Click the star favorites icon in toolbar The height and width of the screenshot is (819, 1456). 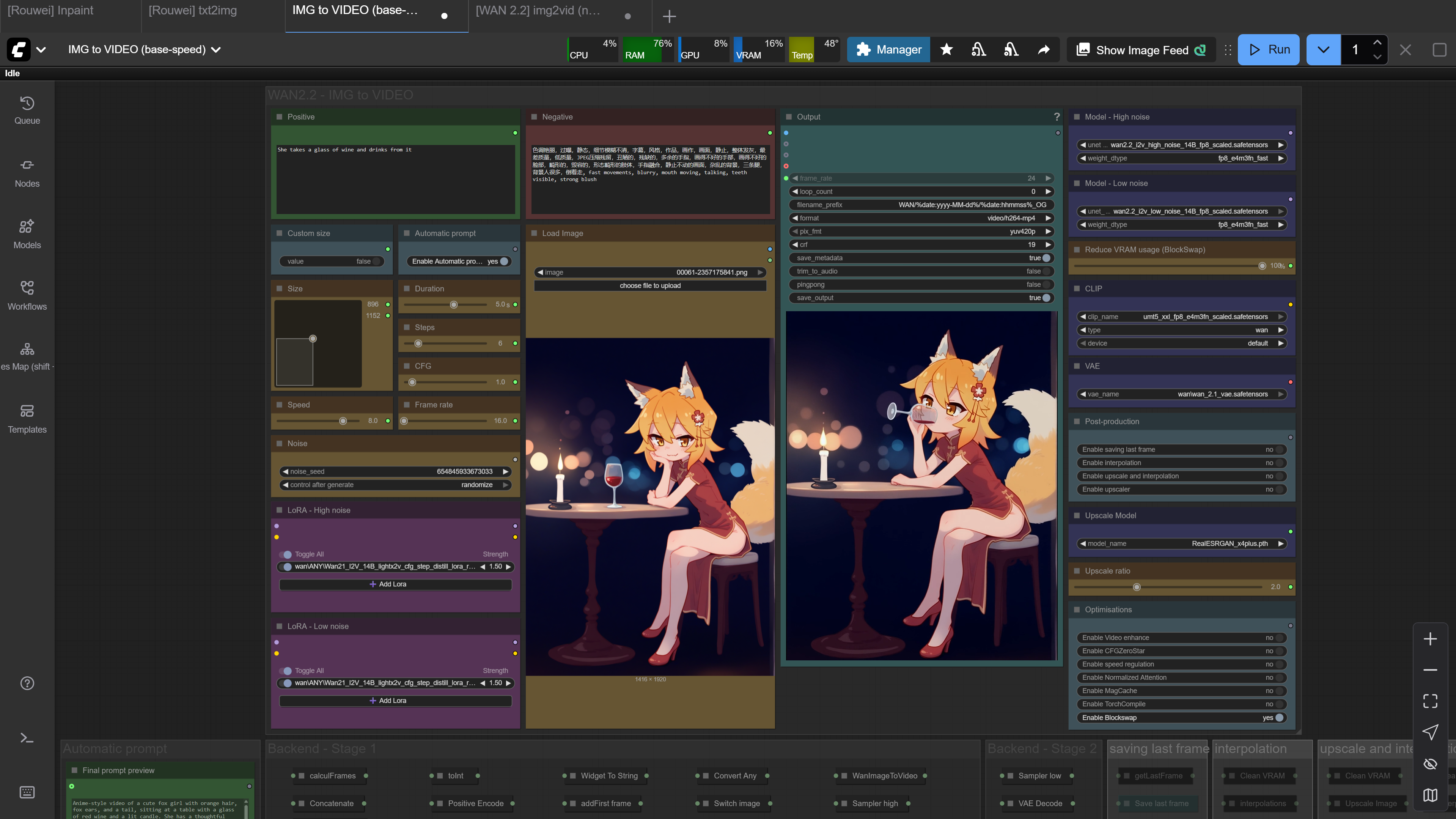coord(946,50)
